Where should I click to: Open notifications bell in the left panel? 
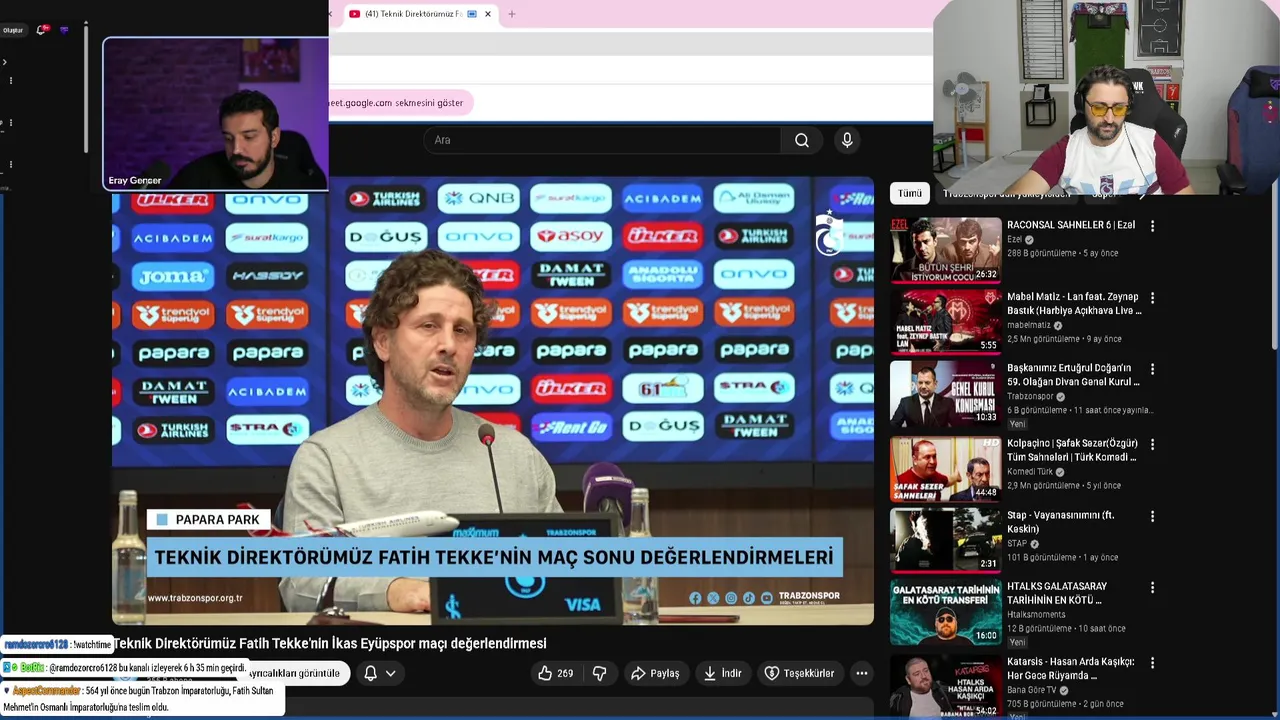click(42, 30)
